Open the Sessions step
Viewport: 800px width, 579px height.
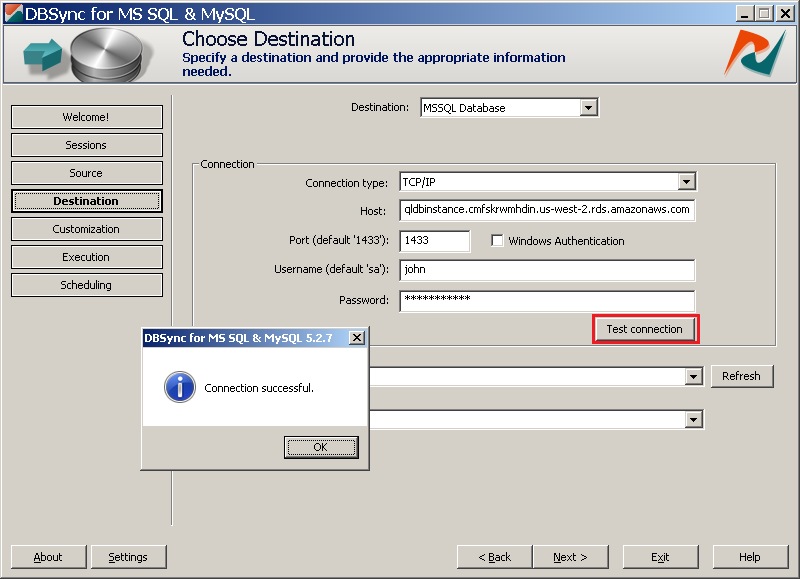[87, 145]
